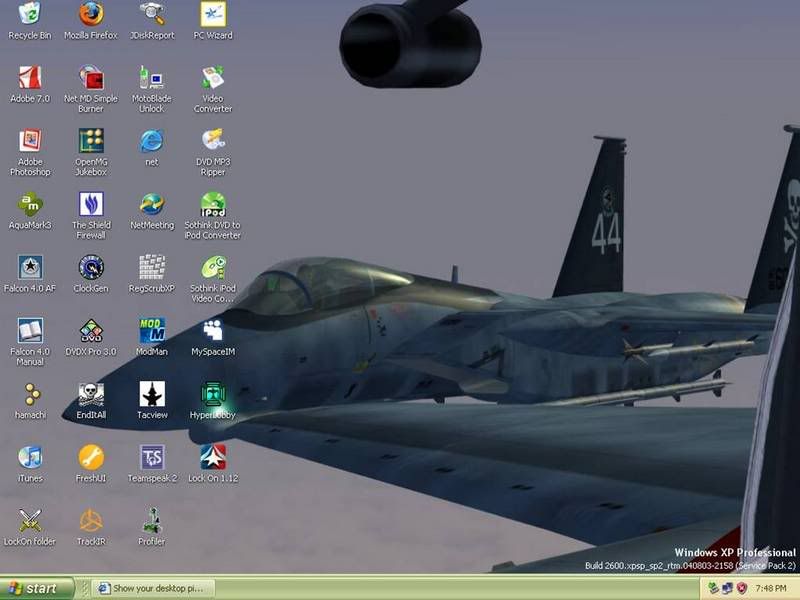Select the PC Wizard shortcut
The width and height of the screenshot is (800, 600).
pos(213,15)
